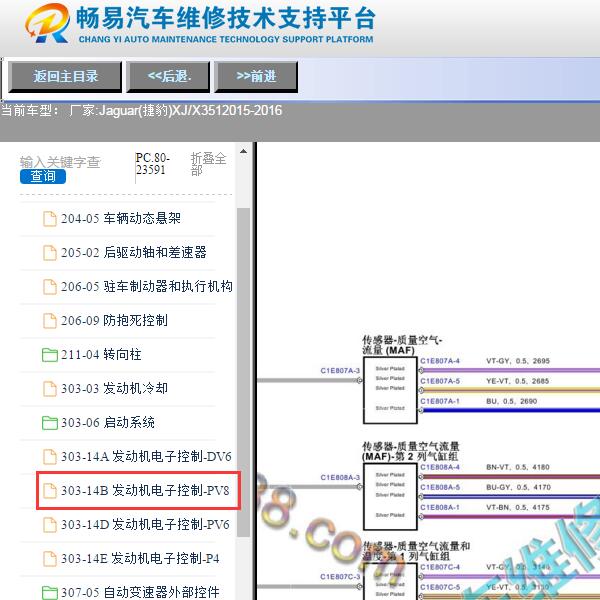Go forward with >>前进 button
Image resolution: width=600 pixels, height=600 pixels.
[256, 77]
